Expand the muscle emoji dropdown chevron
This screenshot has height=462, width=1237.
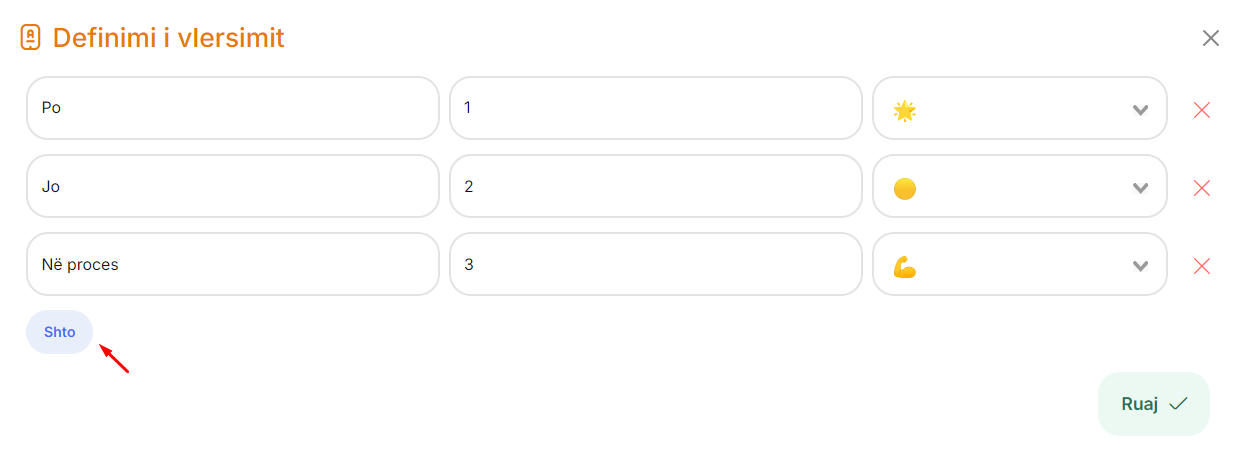pos(1140,266)
